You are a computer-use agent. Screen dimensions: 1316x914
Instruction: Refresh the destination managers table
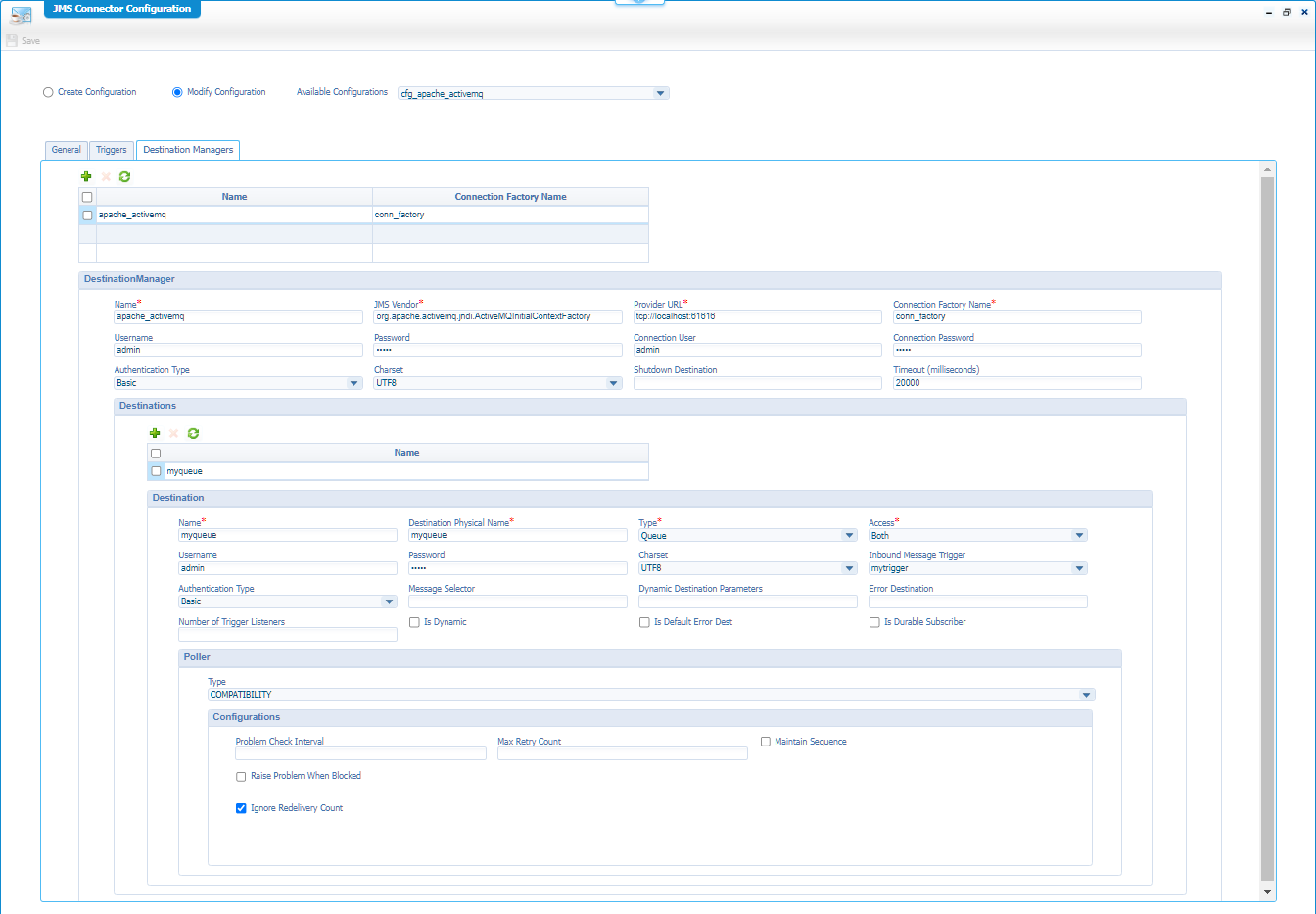tap(124, 177)
